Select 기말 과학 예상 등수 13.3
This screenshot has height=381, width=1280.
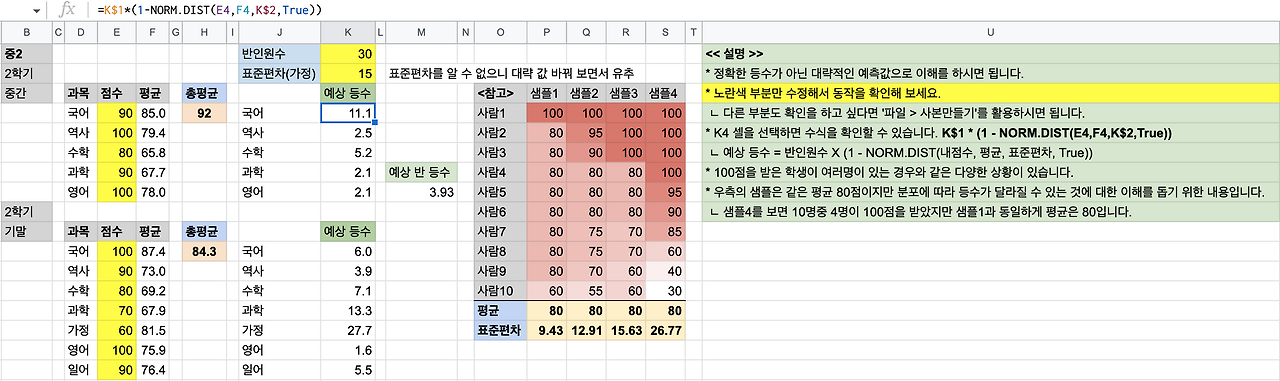348,310
